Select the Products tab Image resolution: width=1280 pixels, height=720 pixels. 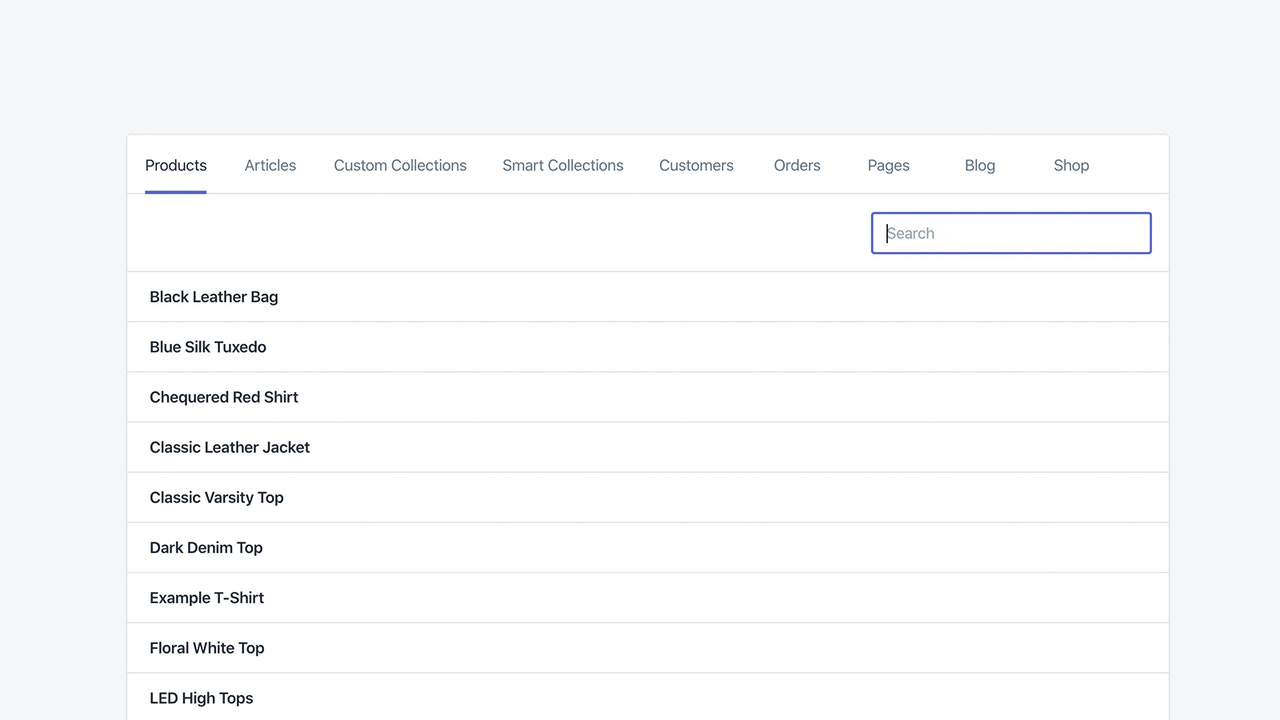click(176, 165)
